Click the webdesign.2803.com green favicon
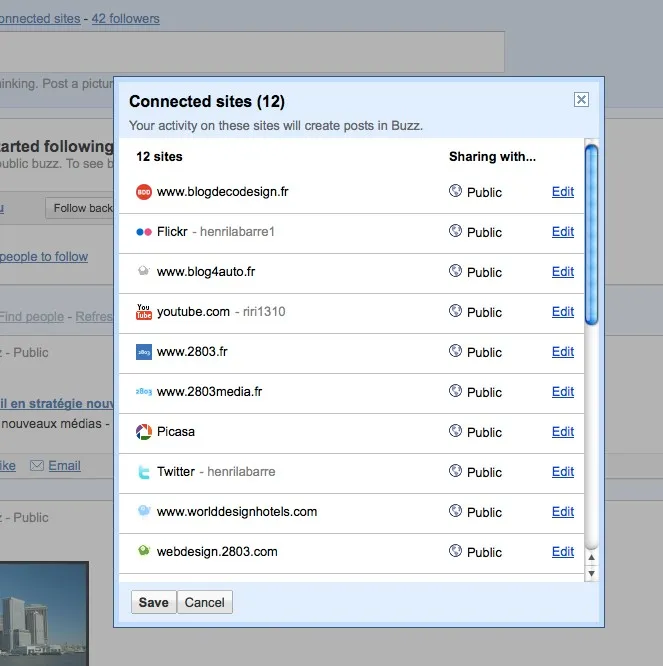 144,551
